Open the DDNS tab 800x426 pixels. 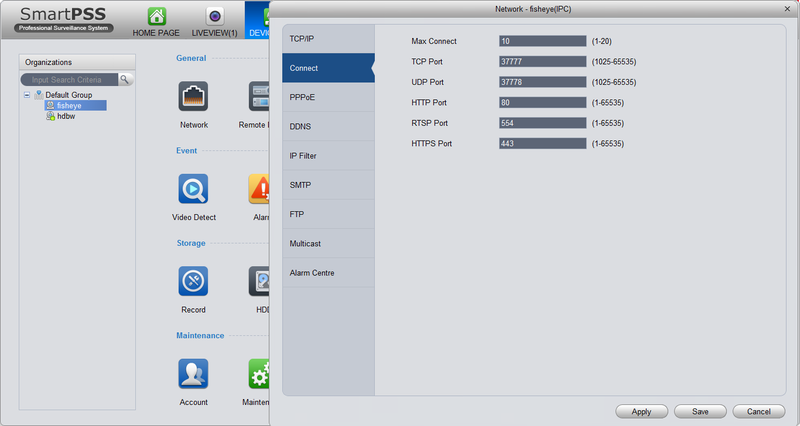329,127
